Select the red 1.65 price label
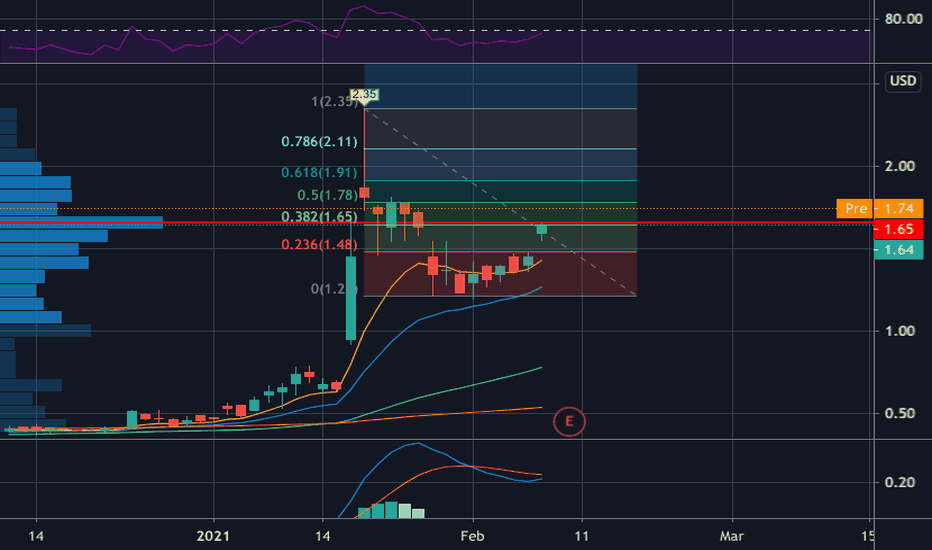 pos(898,229)
